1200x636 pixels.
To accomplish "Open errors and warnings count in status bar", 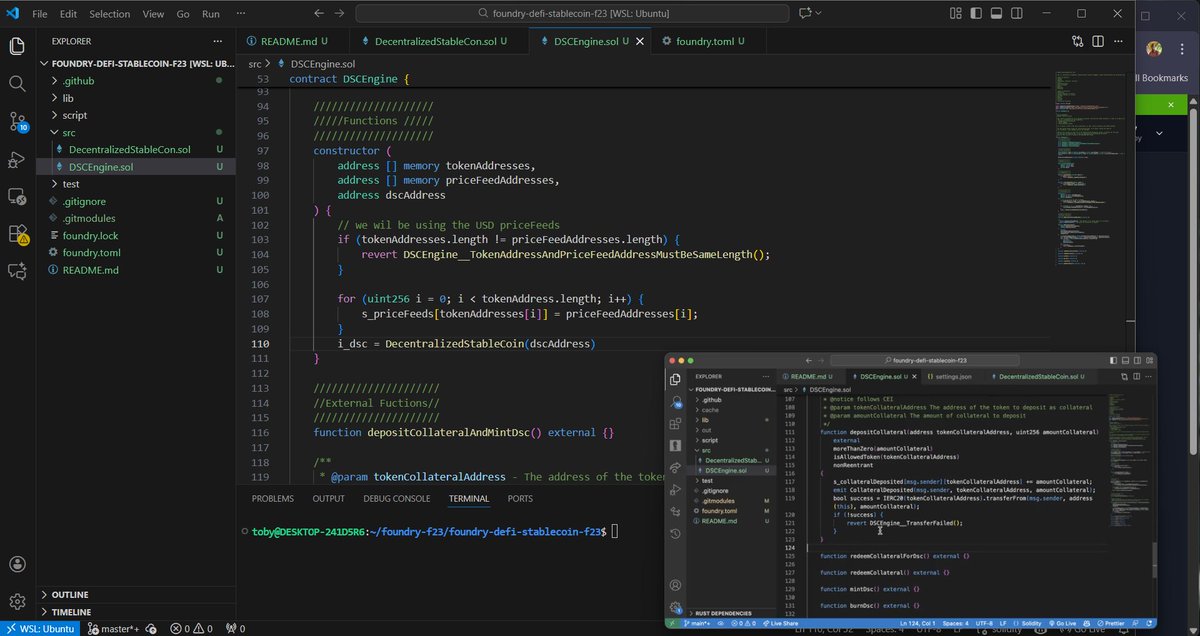I will click(190, 628).
